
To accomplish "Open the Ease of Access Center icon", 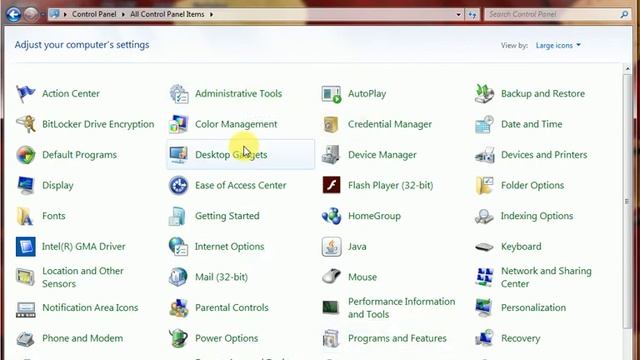I will click(179, 185).
